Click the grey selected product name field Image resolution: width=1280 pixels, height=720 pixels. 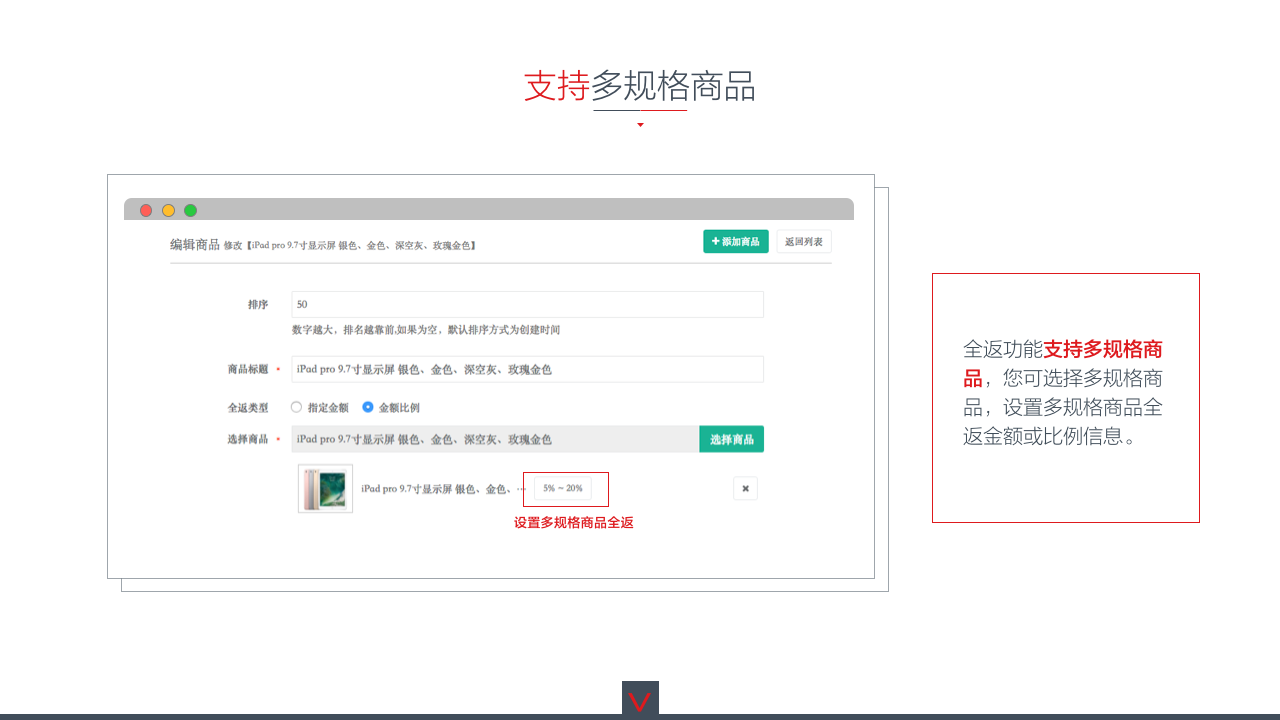click(x=494, y=439)
